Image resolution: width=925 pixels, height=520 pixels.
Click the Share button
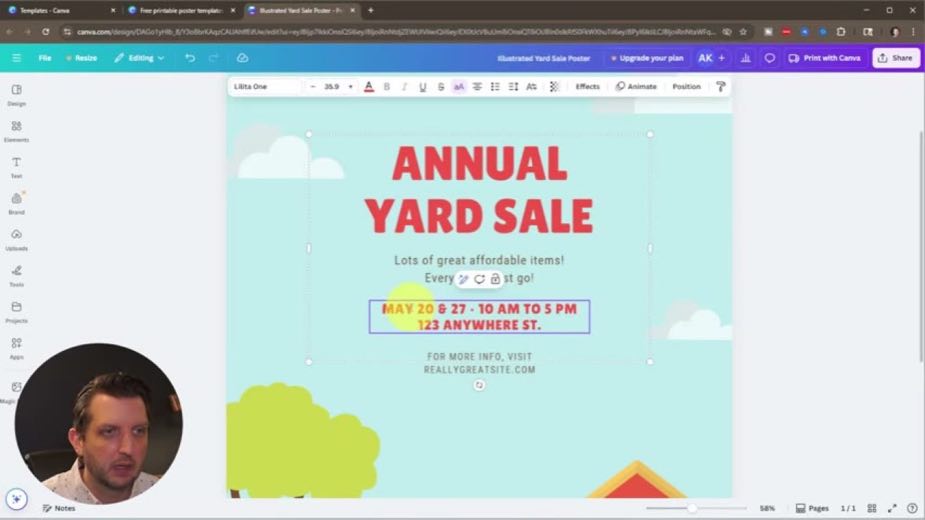coord(896,58)
